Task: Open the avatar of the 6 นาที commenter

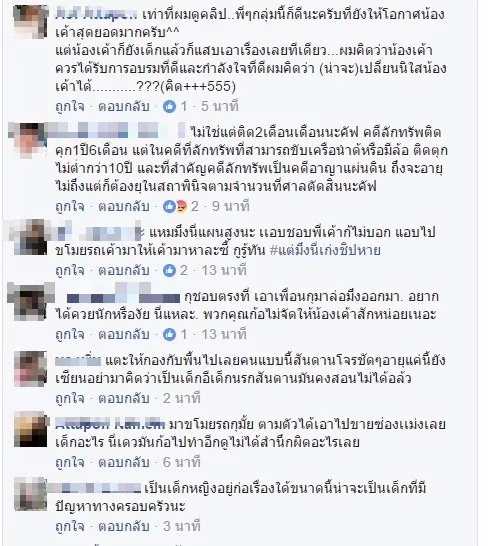Action: point(30,429)
